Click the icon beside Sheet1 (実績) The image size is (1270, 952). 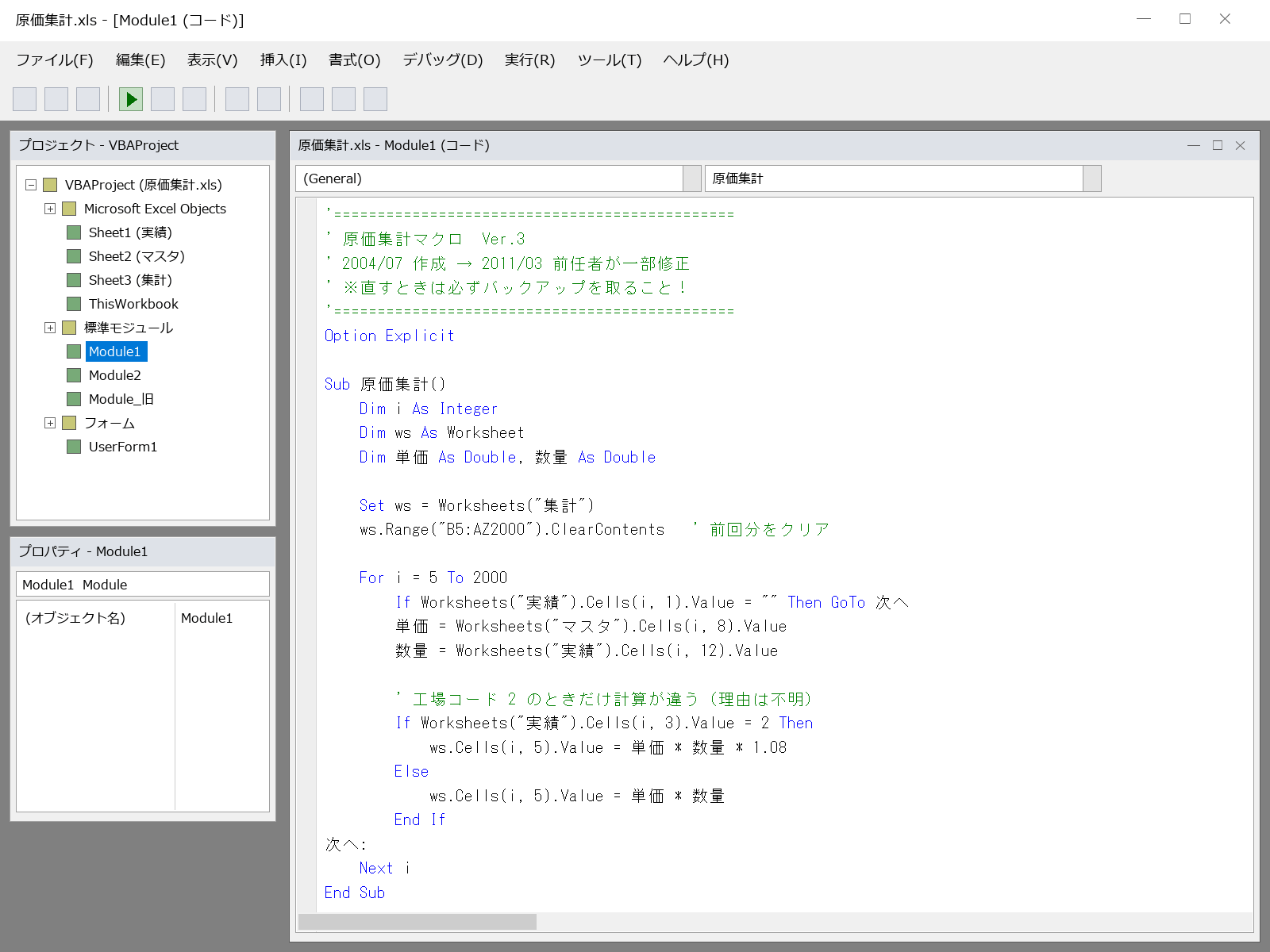pos(74,232)
